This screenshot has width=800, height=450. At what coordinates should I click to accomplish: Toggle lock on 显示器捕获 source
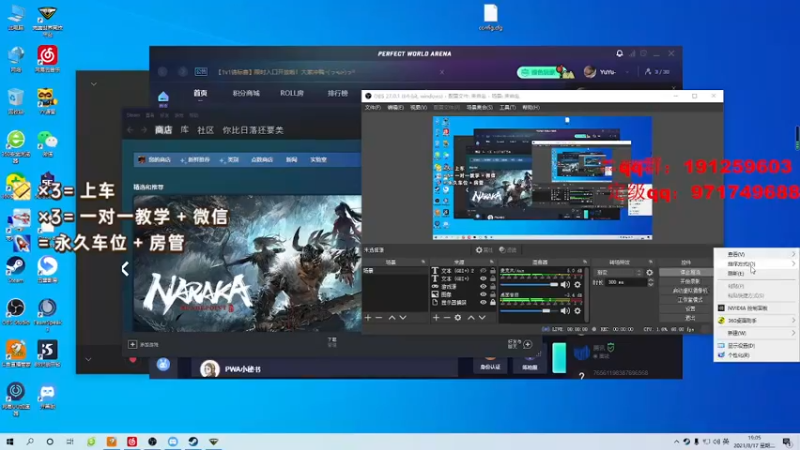(492, 302)
